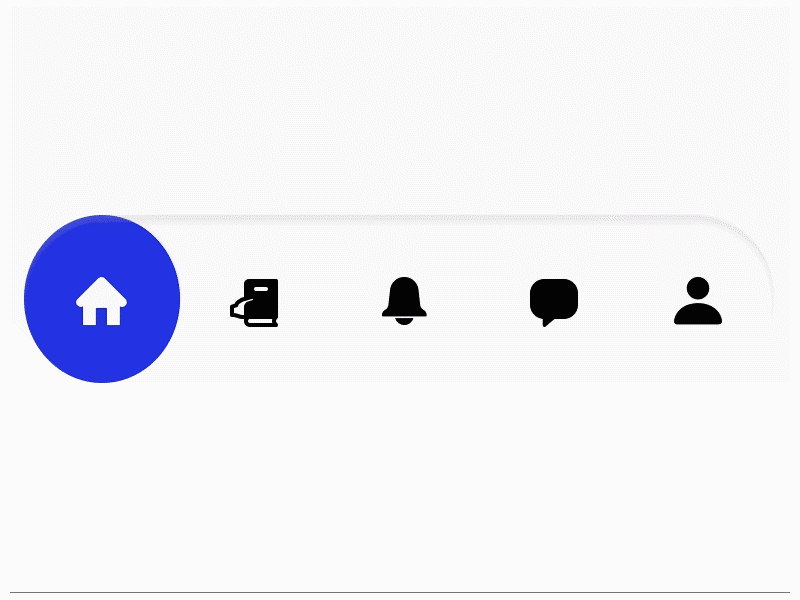Go to the Profile tab
Screen dimensions: 800x600
pyautogui.click(x=698, y=301)
